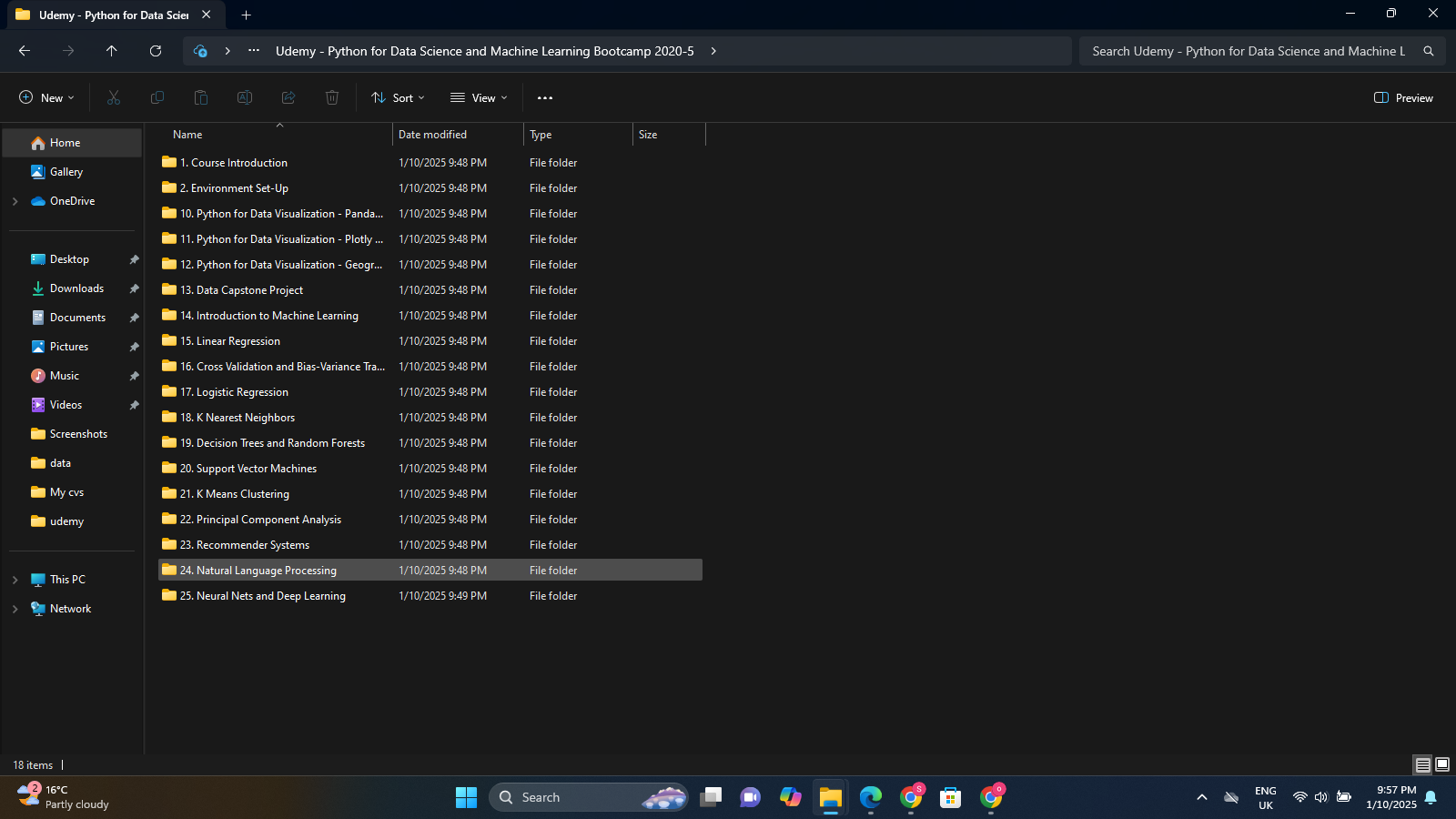Sort by Date modified column header
The height and width of the screenshot is (819, 1456).
pyautogui.click(x=432, y=135)
